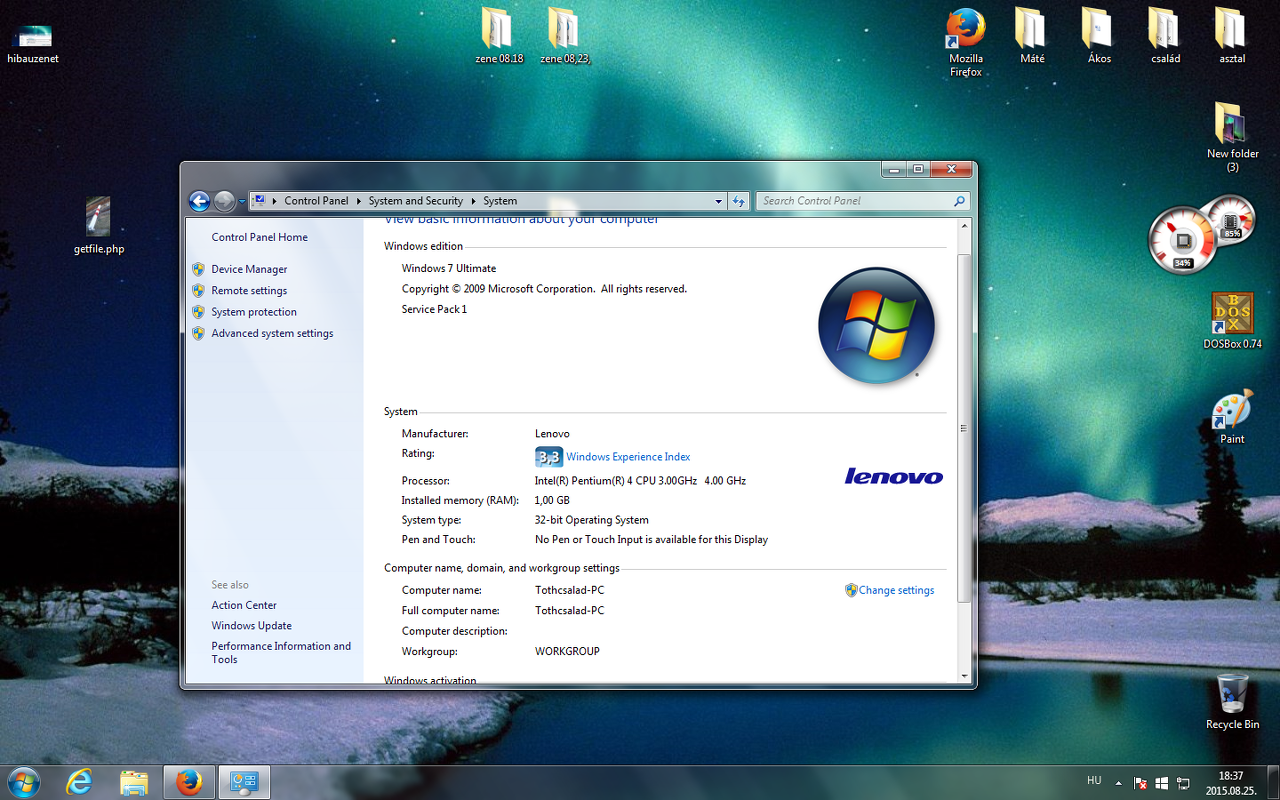Open System protection link
Image resolution: width=1280 pixels, height=800 pixels.
point(254,312)
